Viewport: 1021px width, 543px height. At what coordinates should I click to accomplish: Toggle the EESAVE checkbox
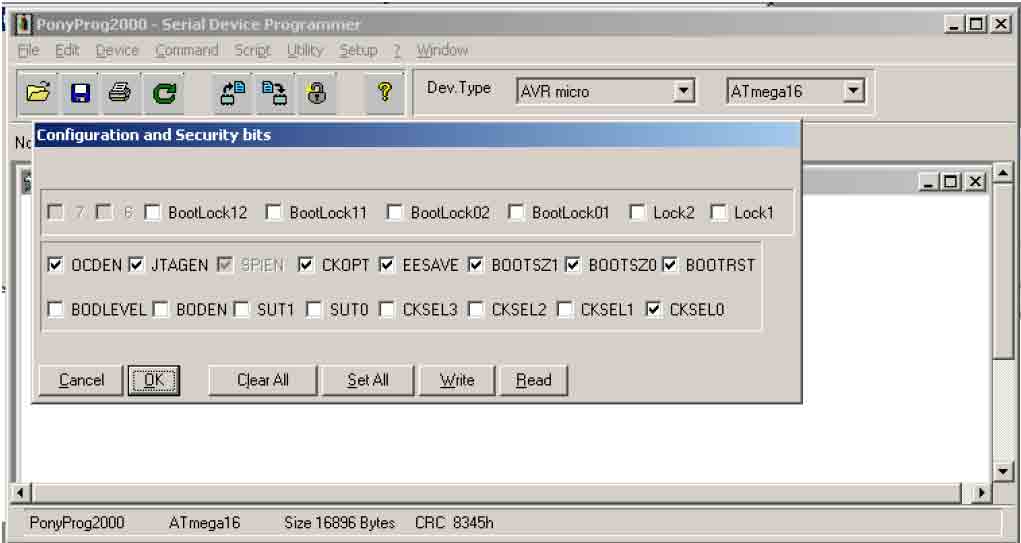(x=387, y=265)
